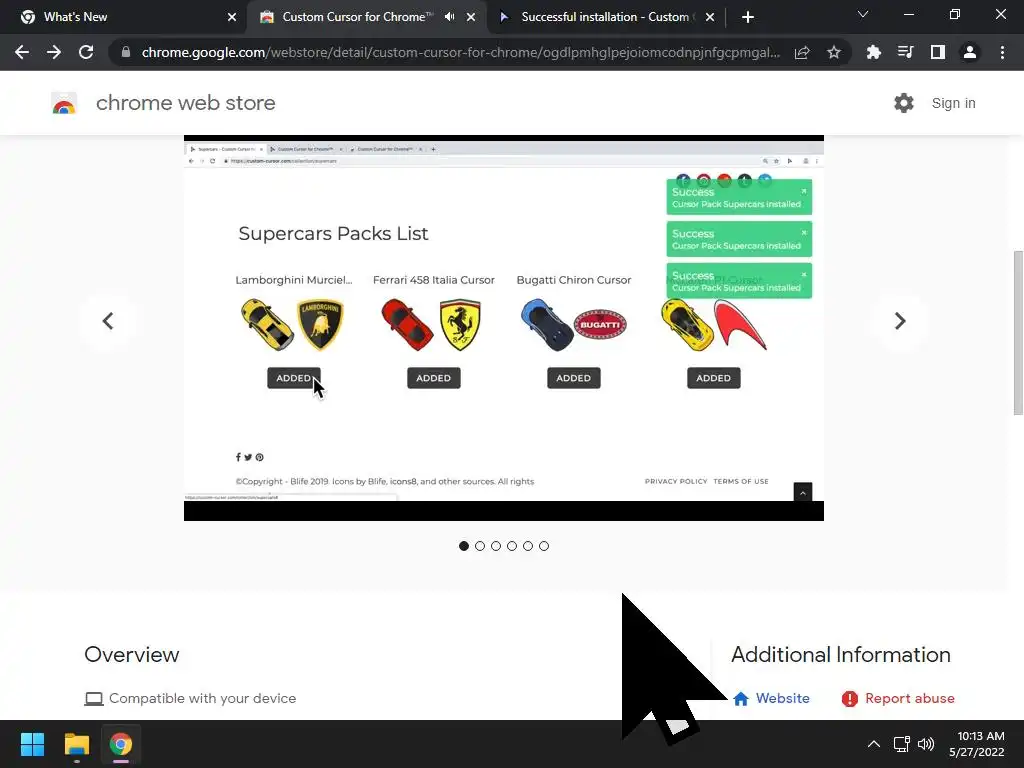Click the chrome web store title
The height and width of the screenshot is (768, 1024).
[x=185, y=103]
